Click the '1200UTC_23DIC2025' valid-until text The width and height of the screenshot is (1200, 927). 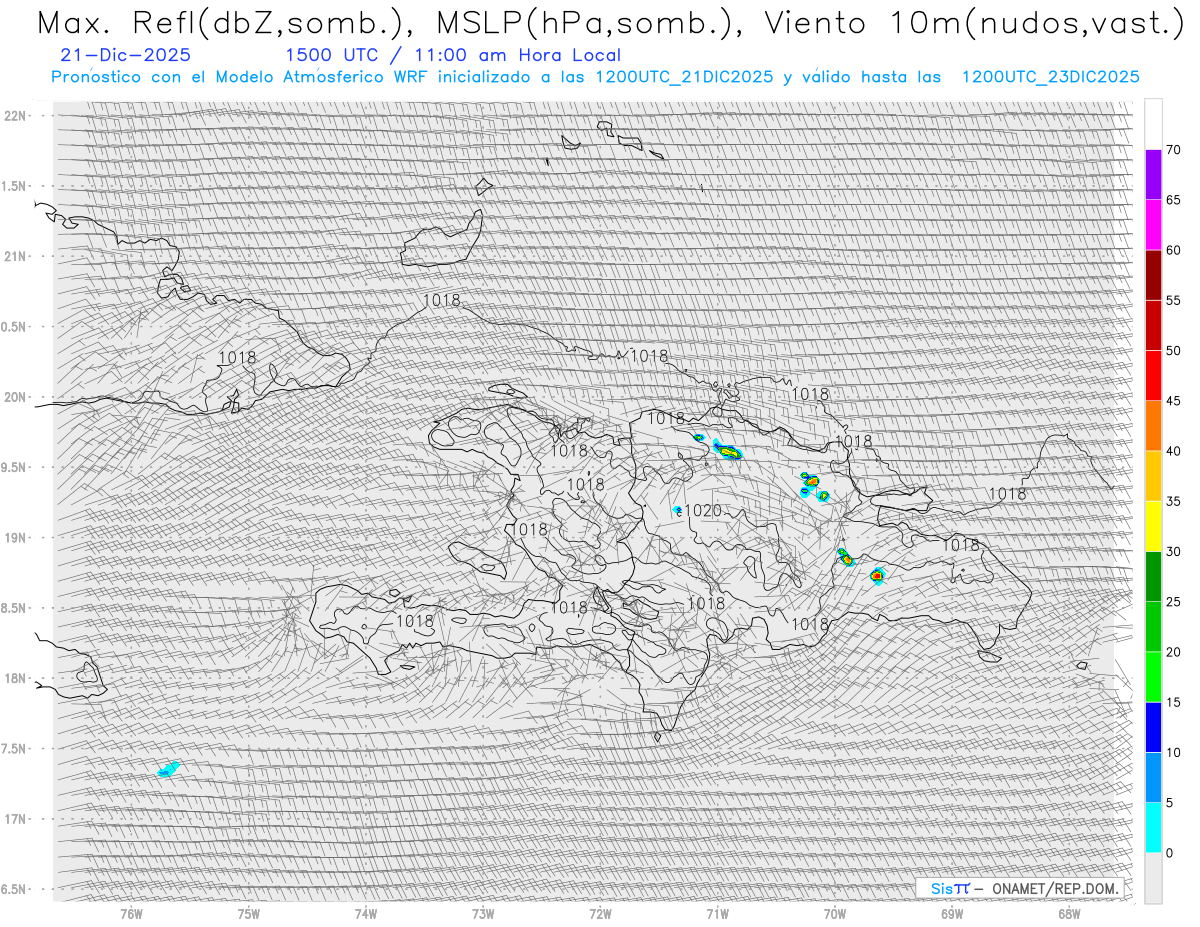(1050, 77)
